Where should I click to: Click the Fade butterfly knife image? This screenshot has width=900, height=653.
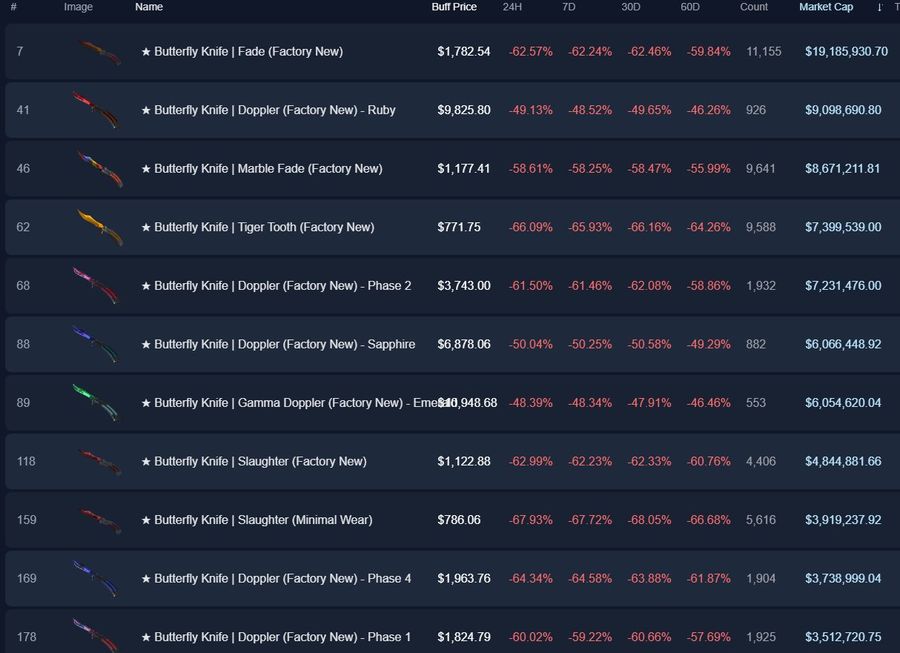(98, 52)
